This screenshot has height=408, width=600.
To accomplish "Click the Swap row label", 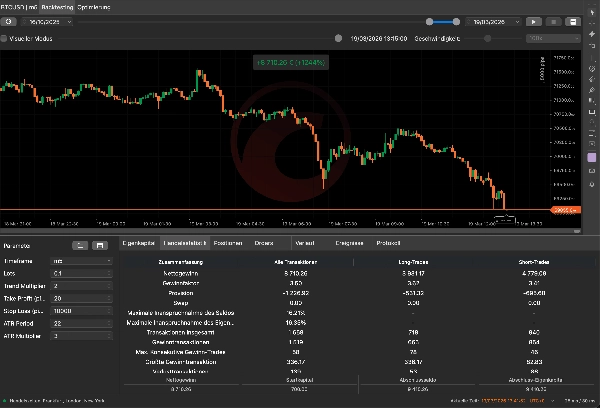I will [x=181, y=303].
